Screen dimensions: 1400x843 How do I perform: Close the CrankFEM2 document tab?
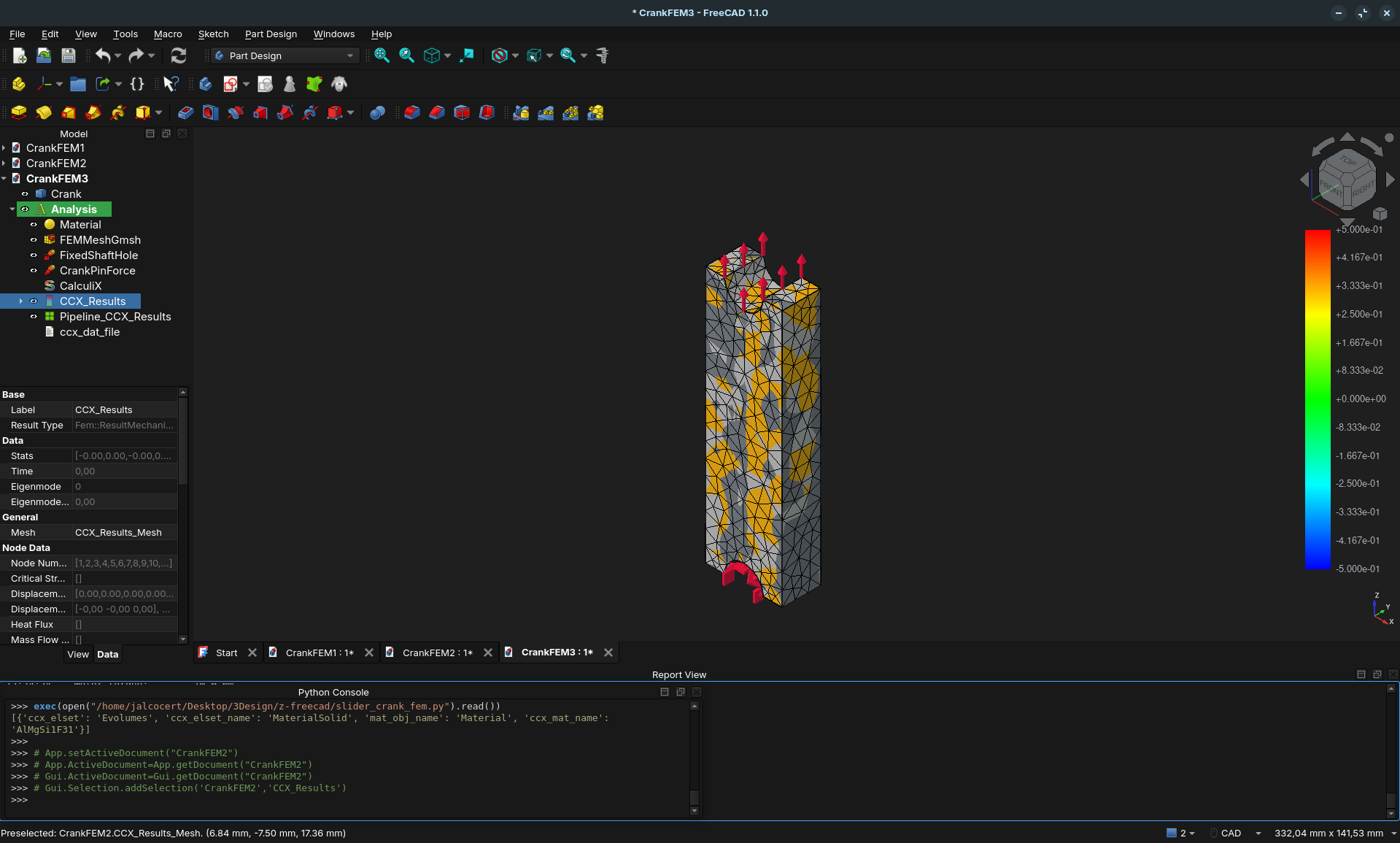coord(488,653)
